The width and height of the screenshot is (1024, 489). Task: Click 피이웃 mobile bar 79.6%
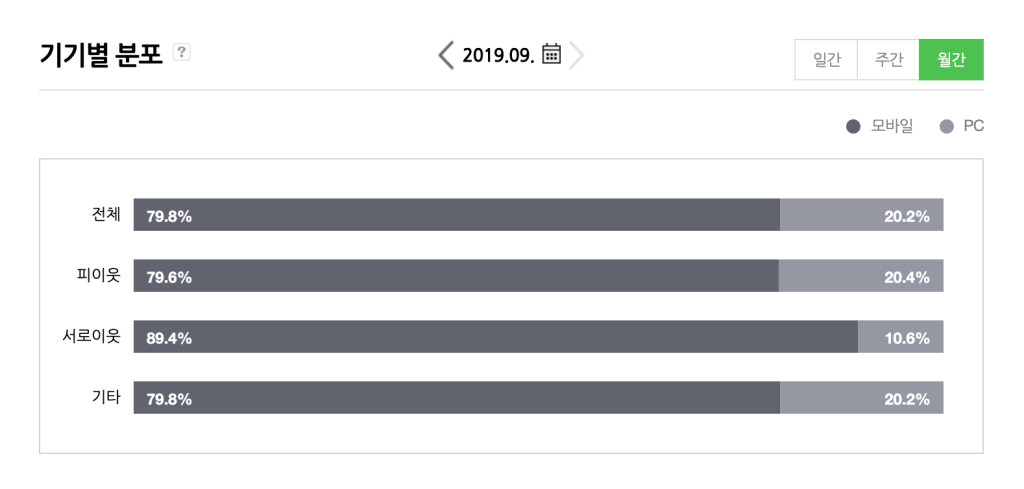pyautogui.click(x=456, y=276)
